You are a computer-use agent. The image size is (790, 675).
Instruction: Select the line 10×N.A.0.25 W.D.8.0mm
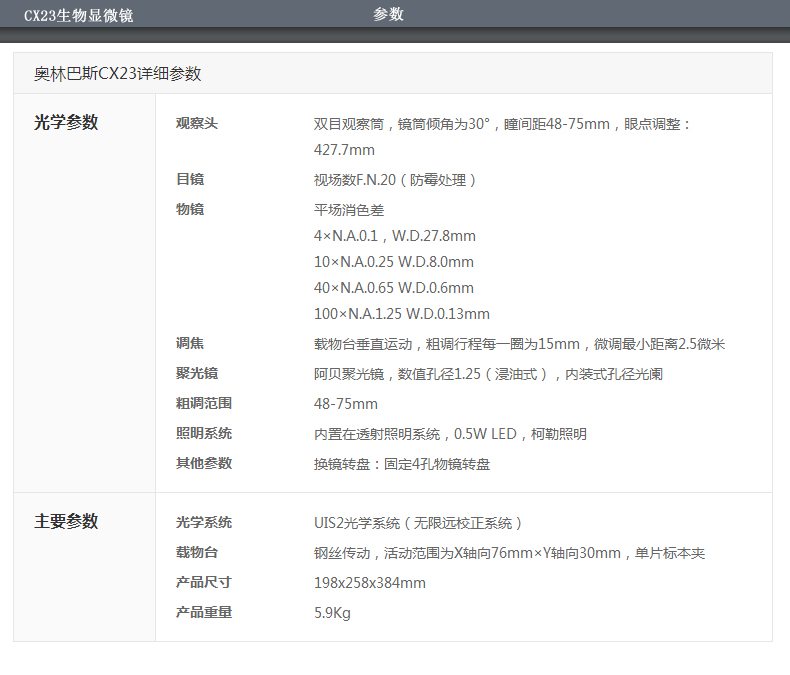393,262
